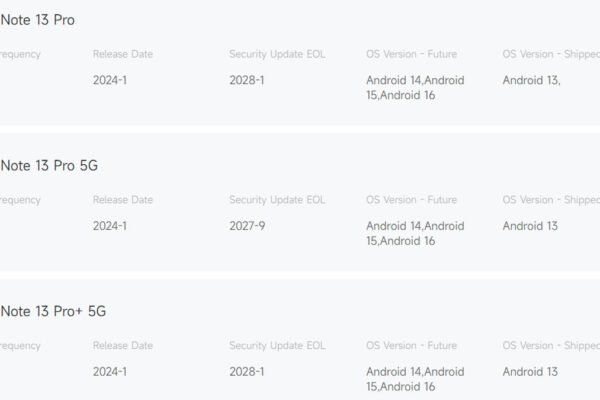Click Security Update EOL label for Note 13 Pro 5G
The width and height of the screenshot is (600, 400).
(x=277, y=200)
